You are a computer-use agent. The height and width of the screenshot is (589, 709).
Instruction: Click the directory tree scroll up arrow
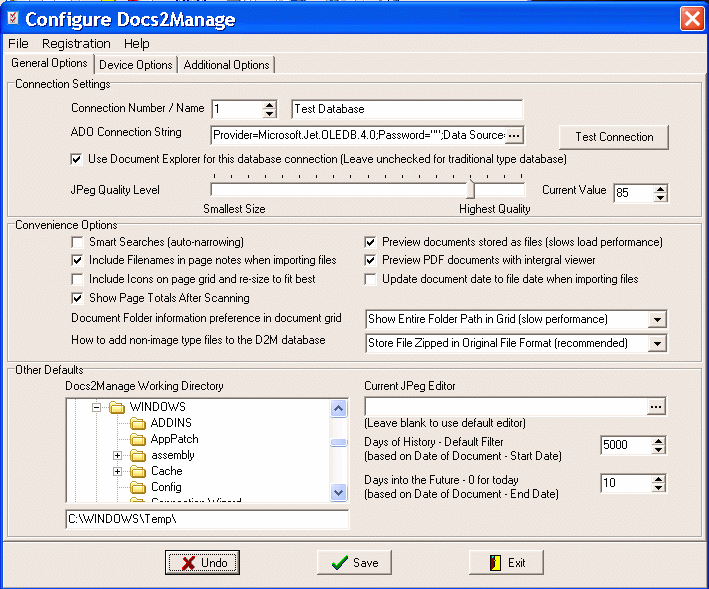(x=339, y=409)
